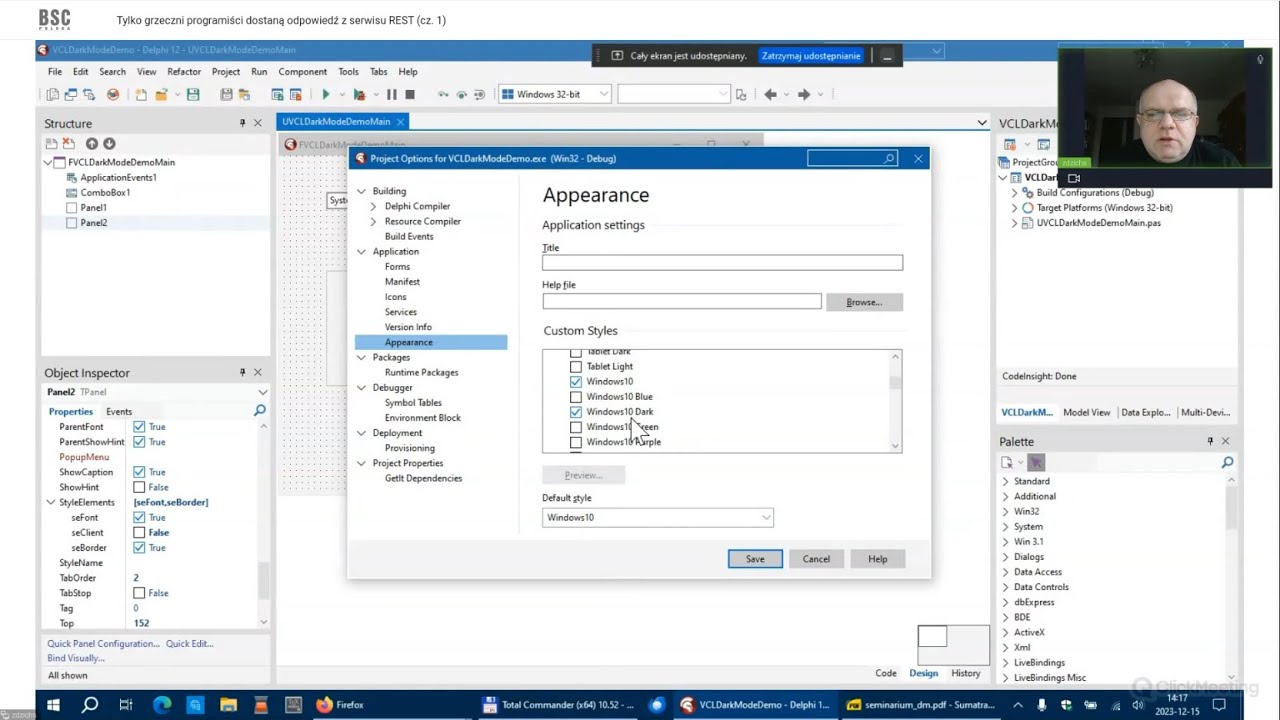Click the search icon in Project Options title bar
The image size is (1280, 720).
[x=889, y=158]
